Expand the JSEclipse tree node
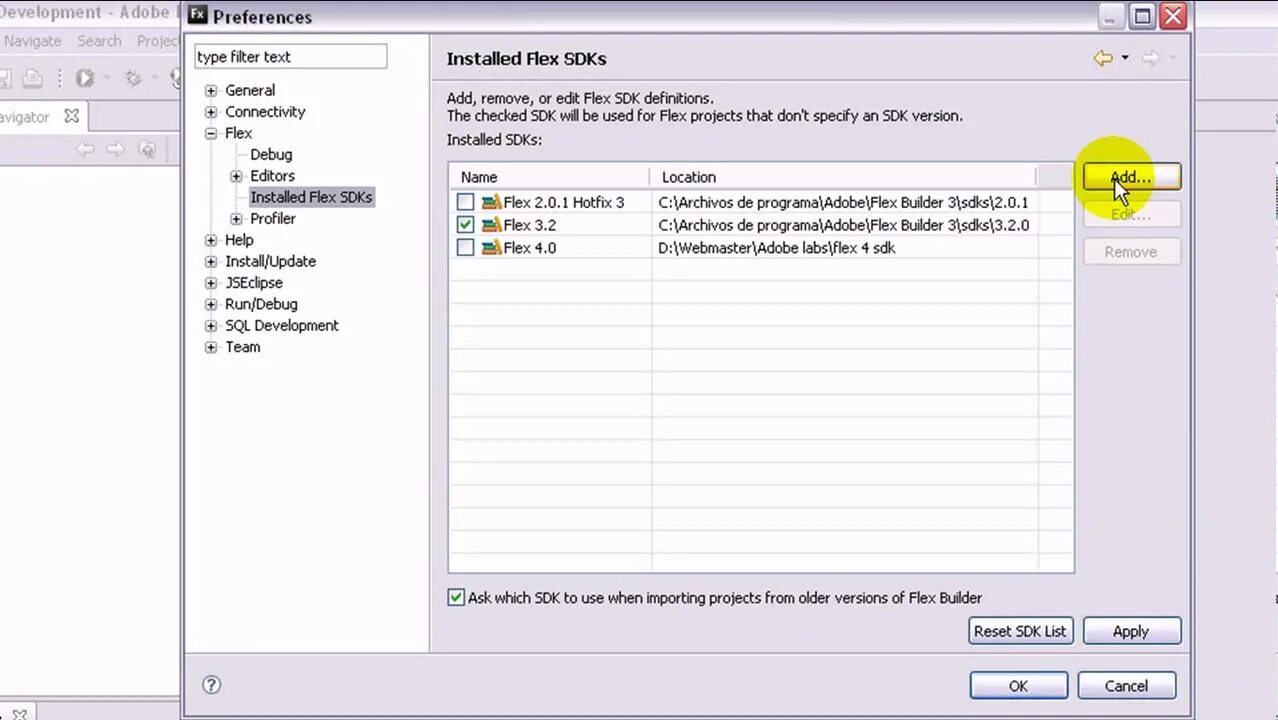The width and height of the screenshot is (1278, 720). (x=211, y=283)
